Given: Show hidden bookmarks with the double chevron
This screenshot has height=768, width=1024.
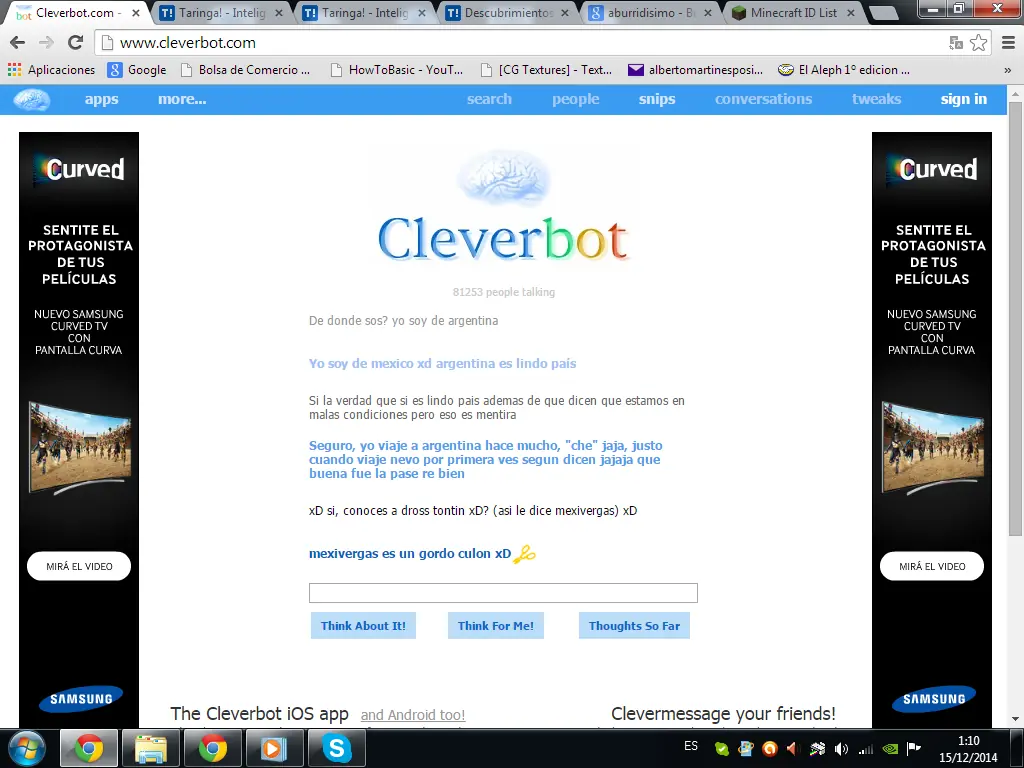Looking at the screenshot, I should point(1008,70).
